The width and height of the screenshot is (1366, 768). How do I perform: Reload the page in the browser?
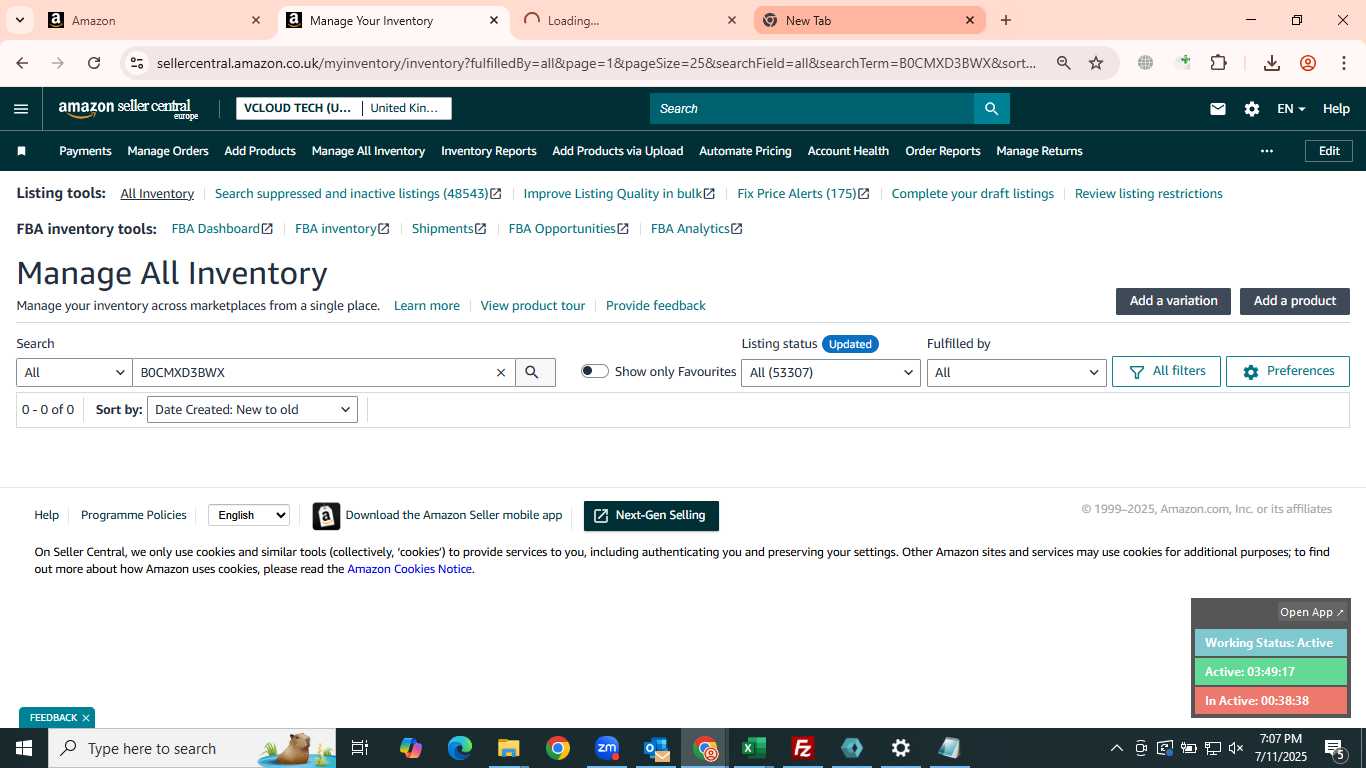93,63
